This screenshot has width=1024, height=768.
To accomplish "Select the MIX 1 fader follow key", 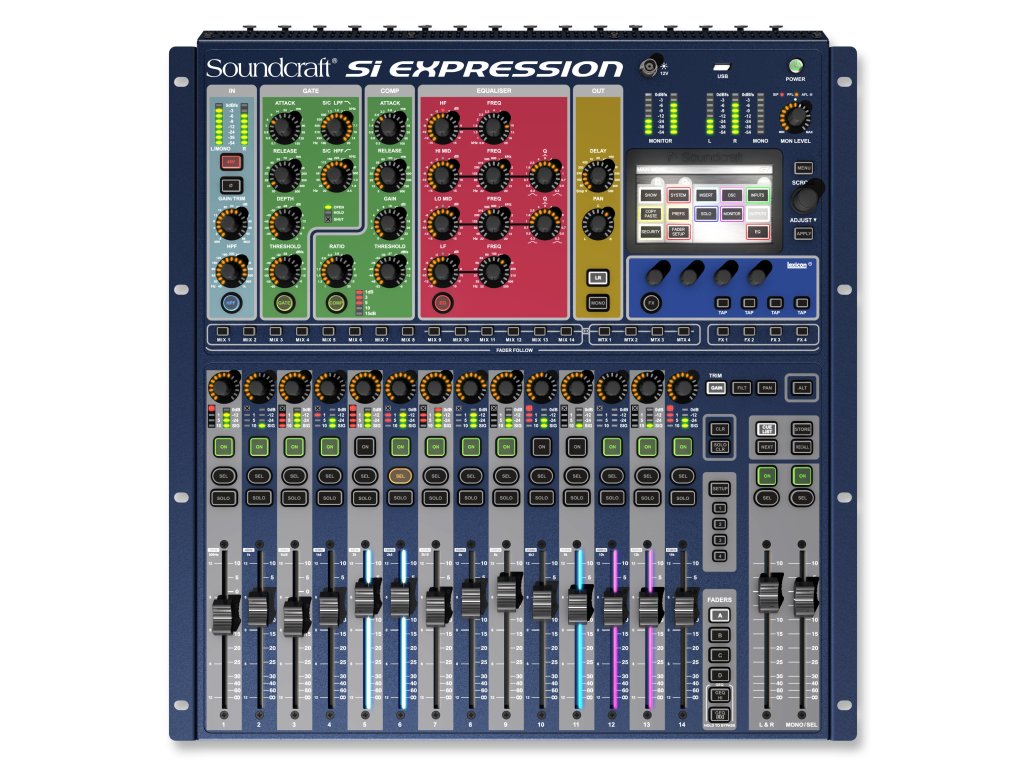I will (x=223, y=332).
